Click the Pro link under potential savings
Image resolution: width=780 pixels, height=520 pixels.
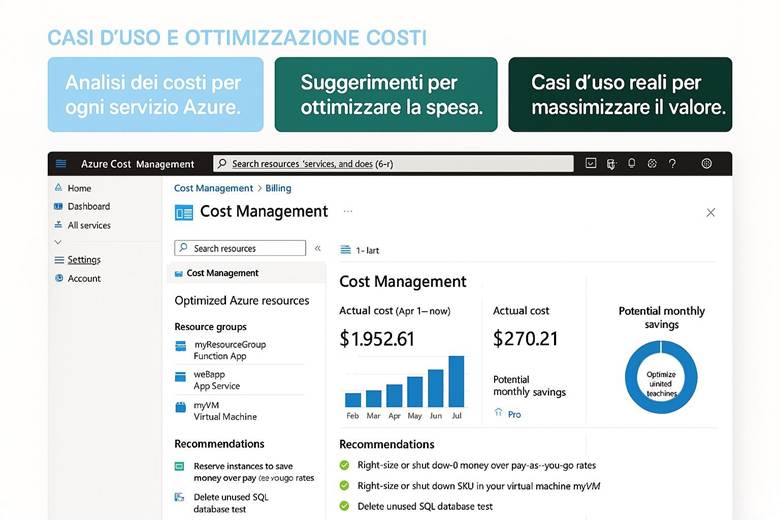[514, 414]
